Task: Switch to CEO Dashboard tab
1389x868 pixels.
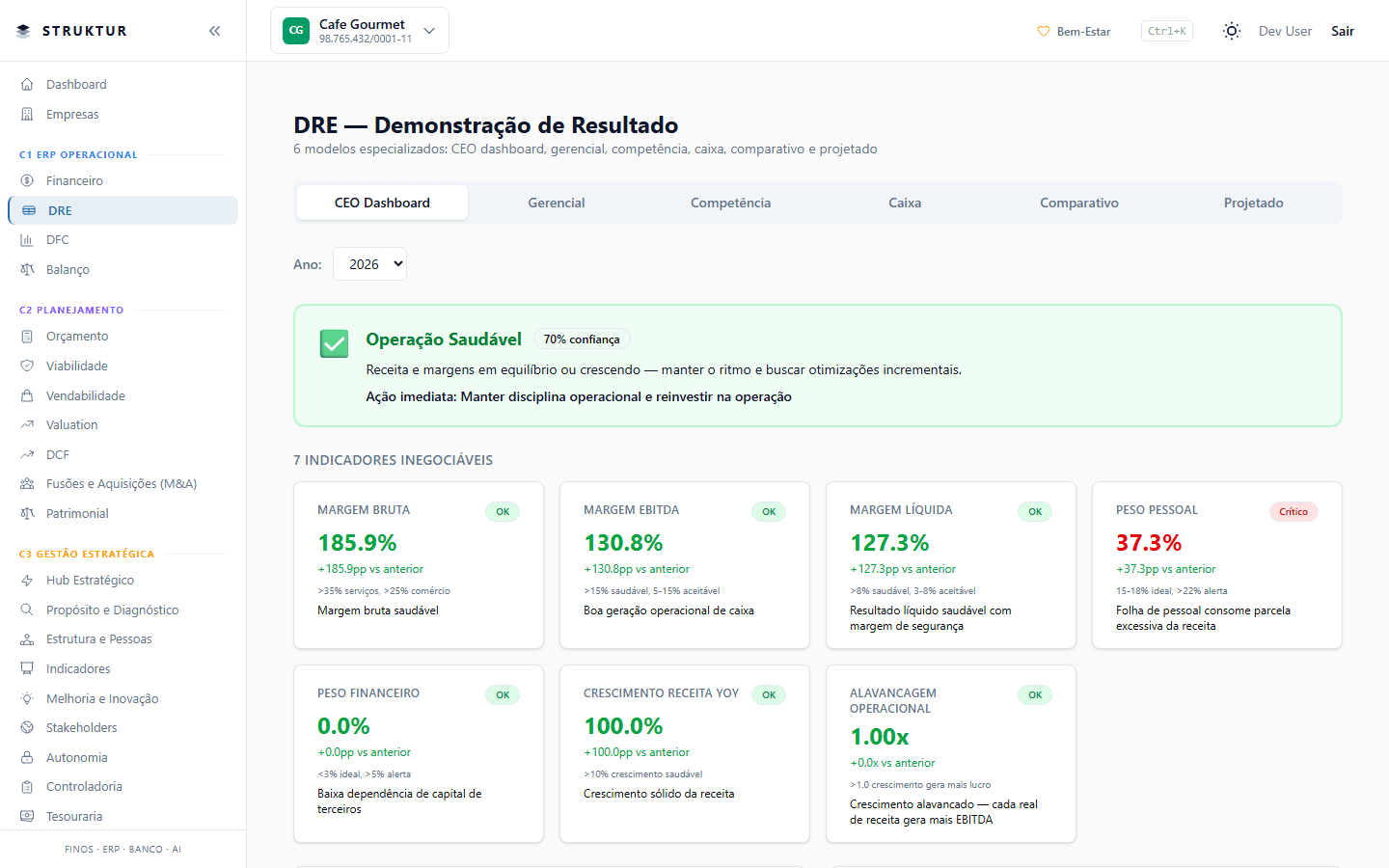Action: click(x=382, y=203)
